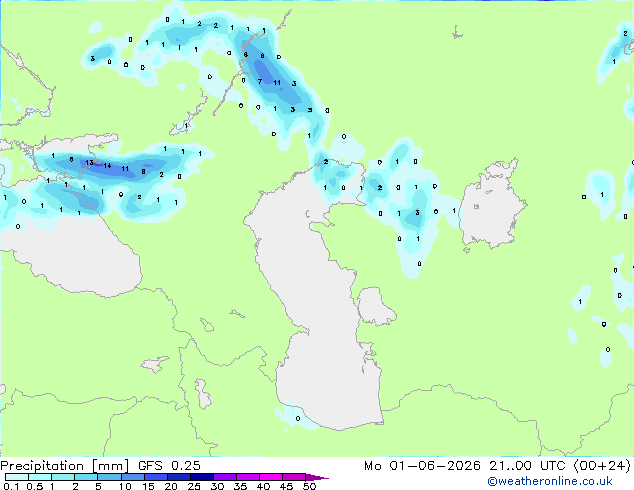Viewport: 634px width, 490px height.
Task: Click the legend label '25'
Action: [x=194, y=486]
